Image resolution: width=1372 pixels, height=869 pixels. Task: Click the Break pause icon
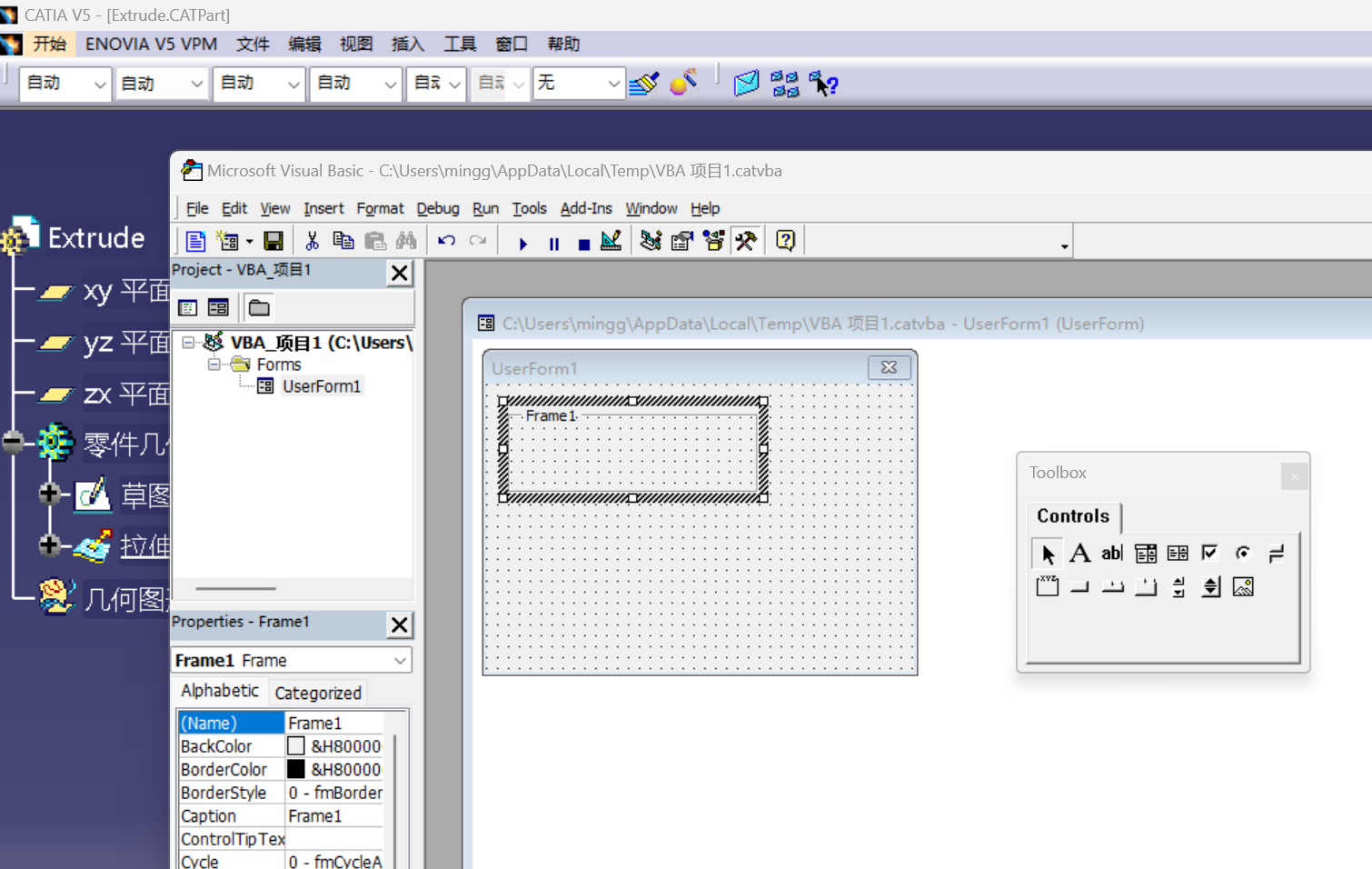pos(553,244)
